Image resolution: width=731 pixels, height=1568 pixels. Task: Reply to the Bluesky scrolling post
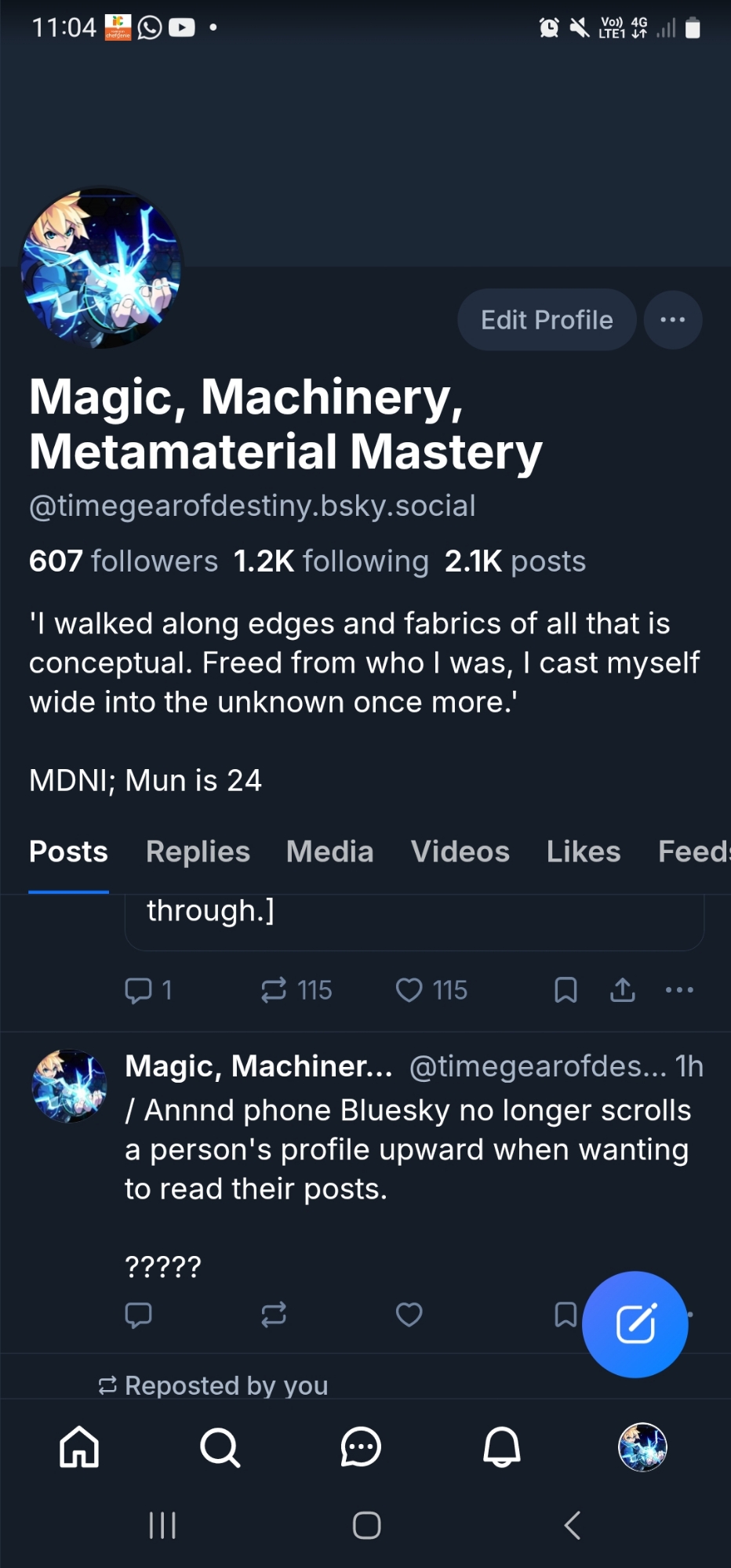coord(139,1314)
